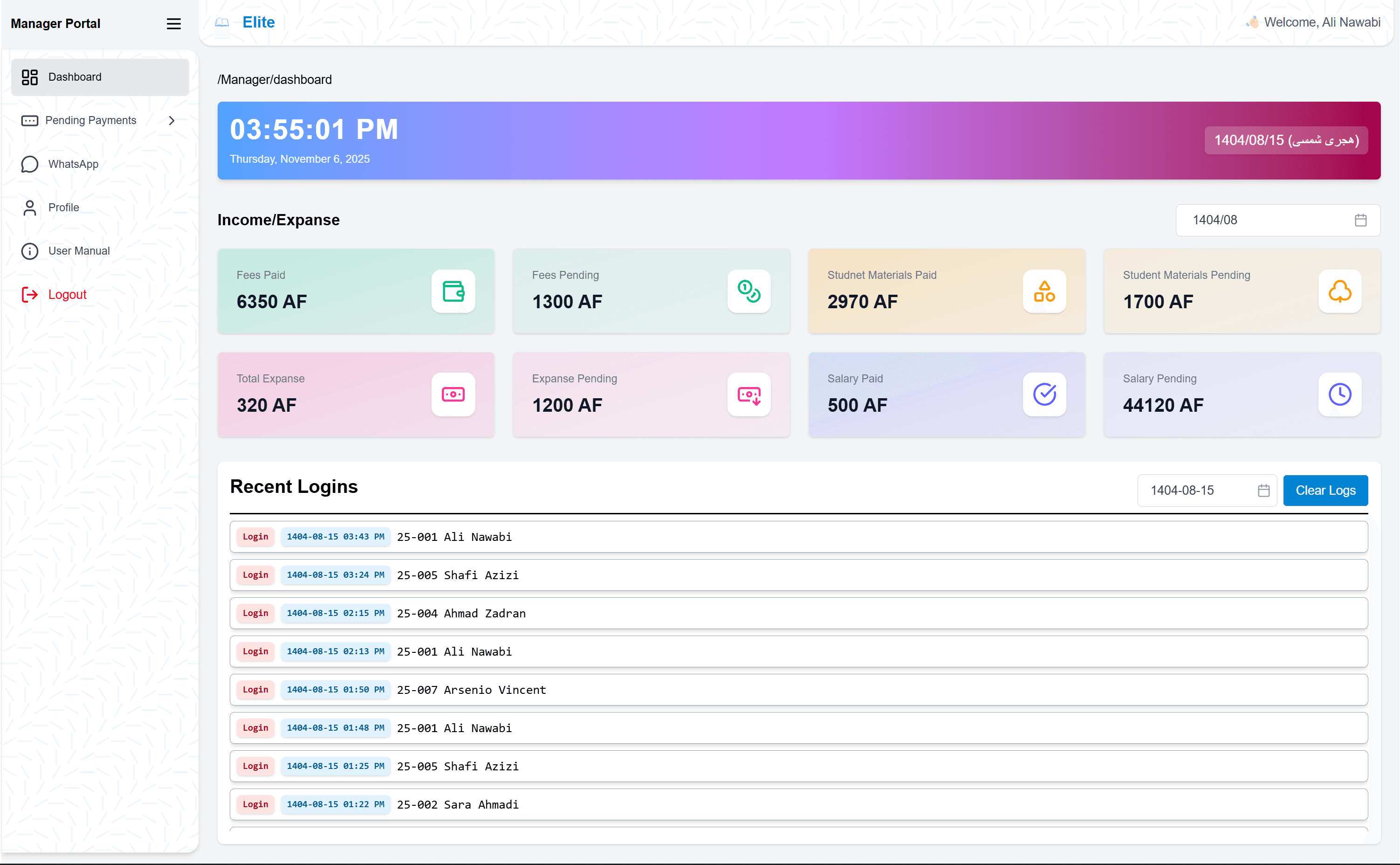Select the Profile person icon
1400x865 pixels.
(30, 207)
